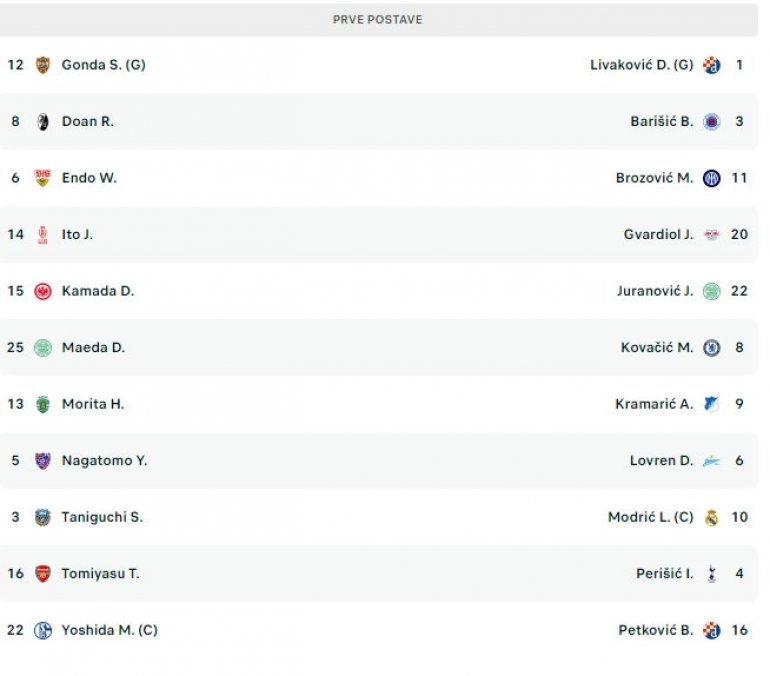Open Kamada D. player link
Viewport: 770px width, 676px height.
click(x=98, y=291)
